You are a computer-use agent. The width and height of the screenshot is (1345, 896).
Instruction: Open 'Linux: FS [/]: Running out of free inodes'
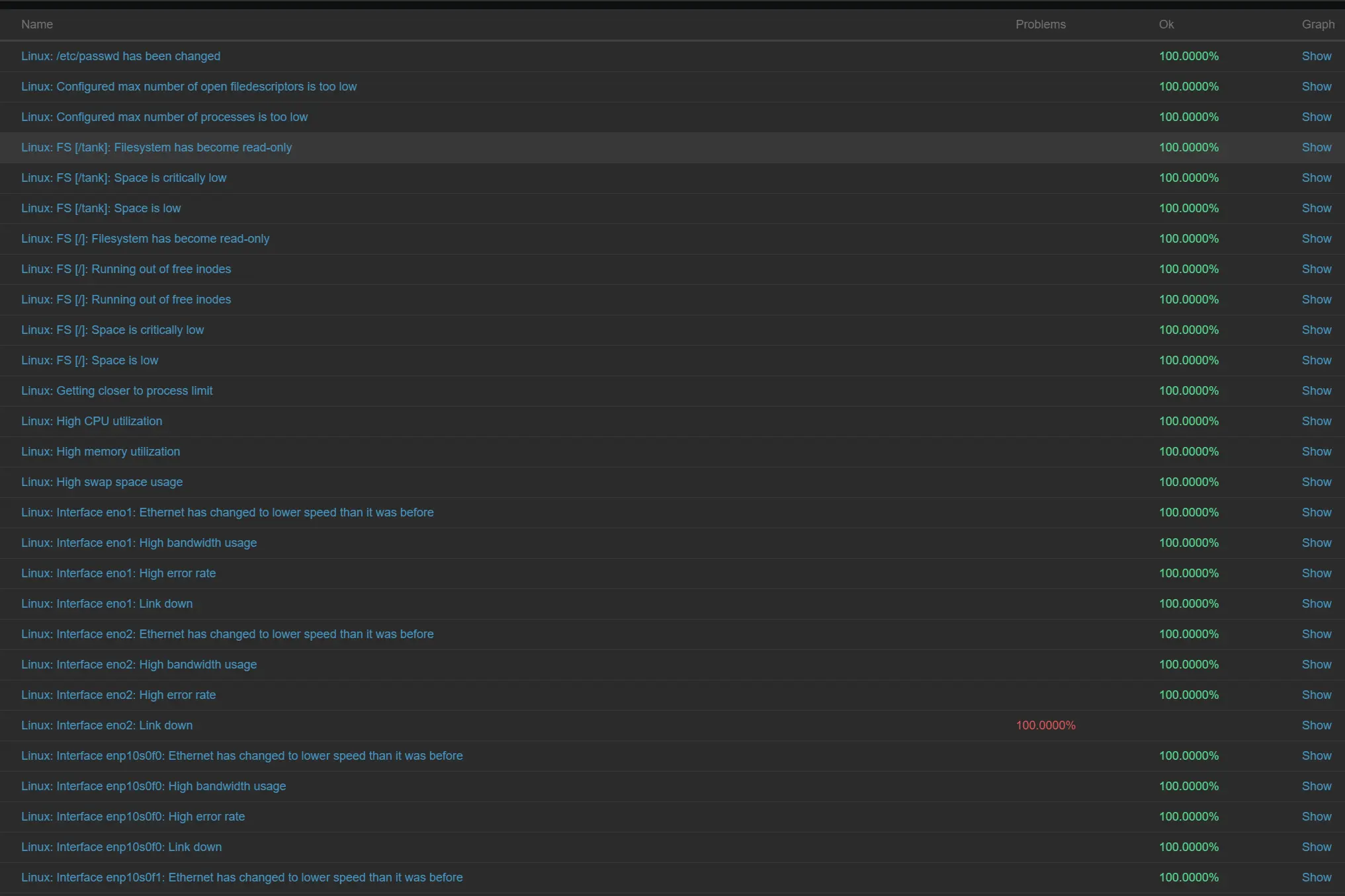(125, 268)
